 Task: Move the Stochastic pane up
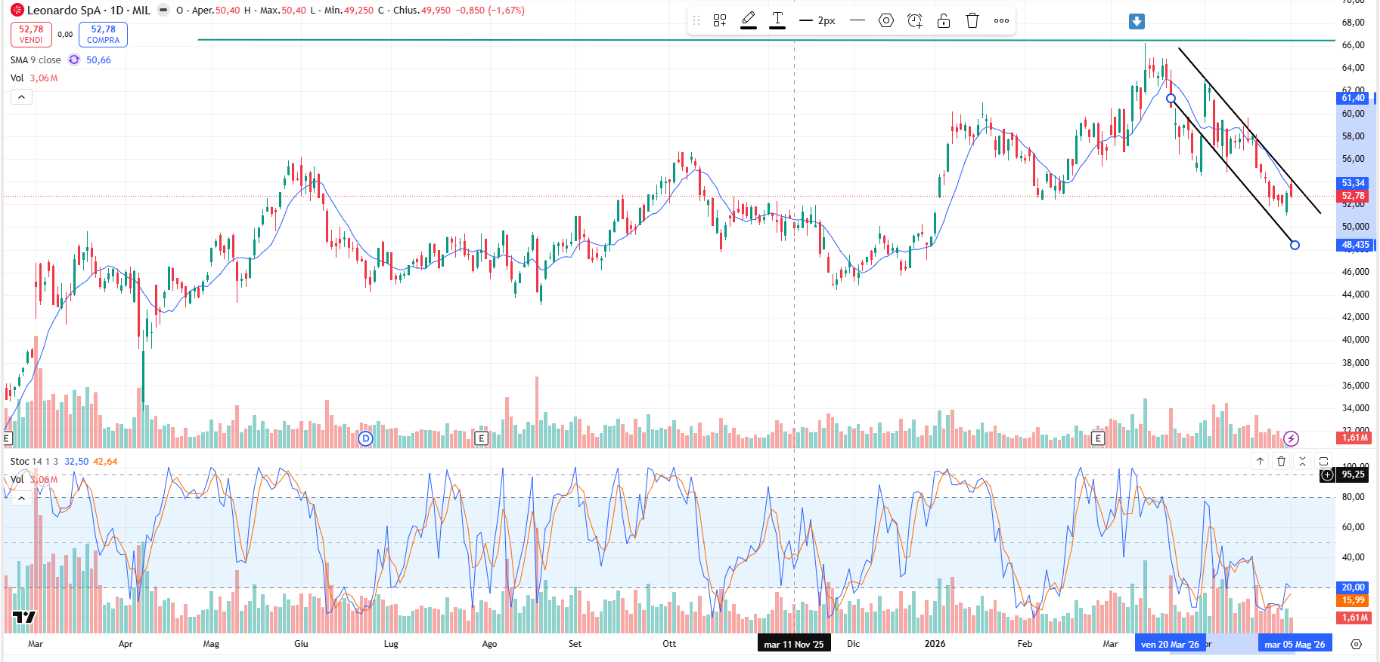[1261, 461]
